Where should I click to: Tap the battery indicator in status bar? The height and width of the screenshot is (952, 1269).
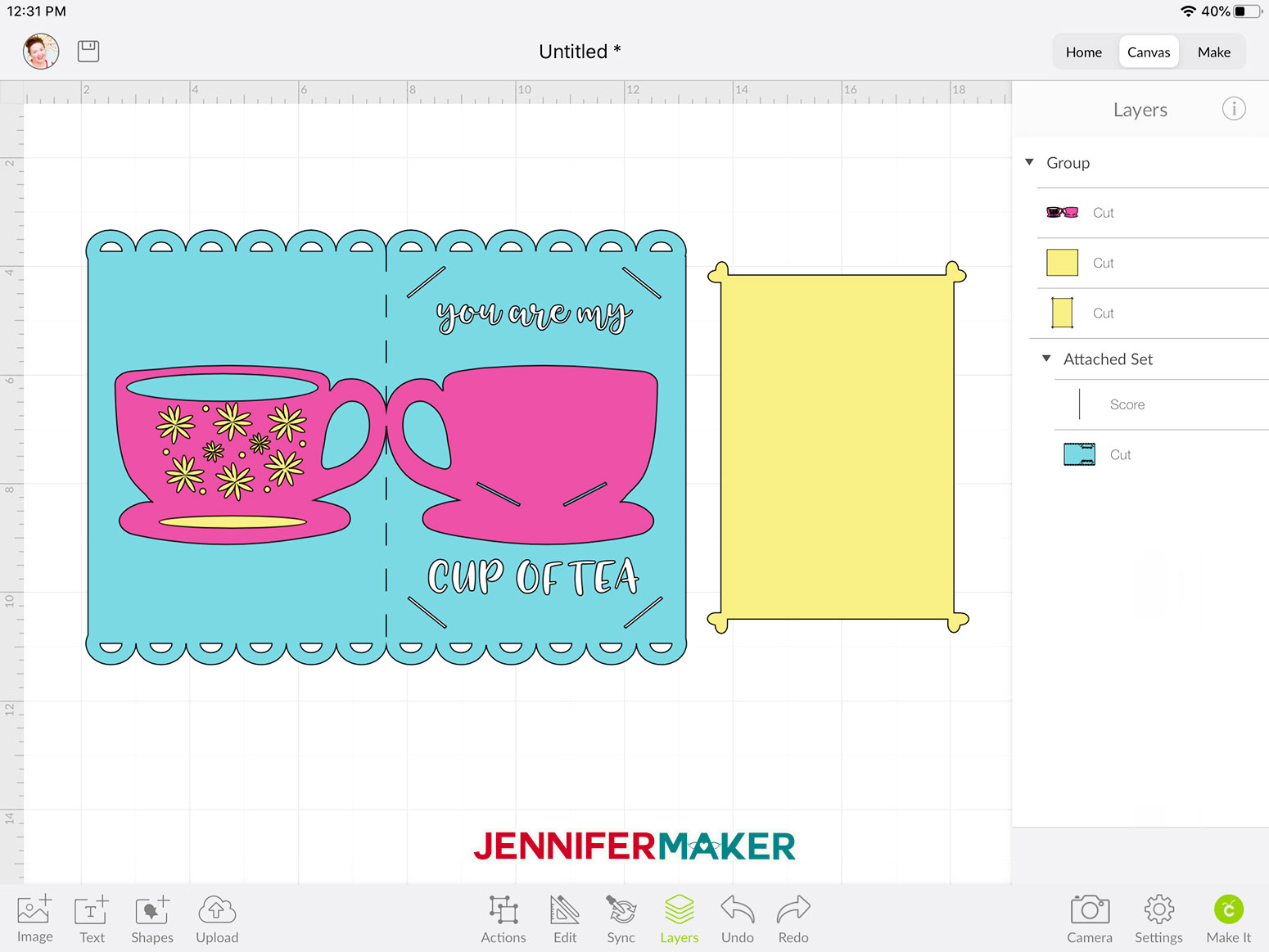(1249, 11)
